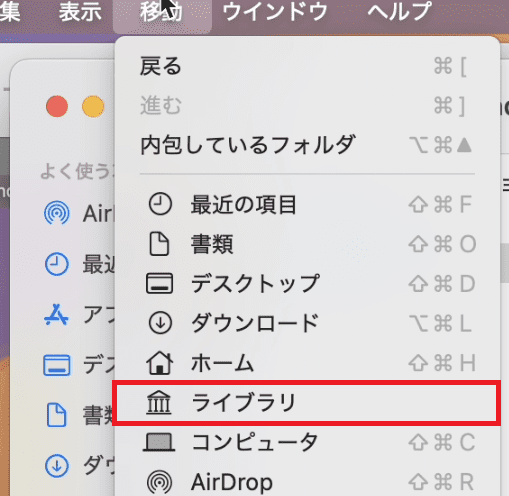Click the laptop icon beside コンピュータ
509x496 pixels.
coord(159,442)
